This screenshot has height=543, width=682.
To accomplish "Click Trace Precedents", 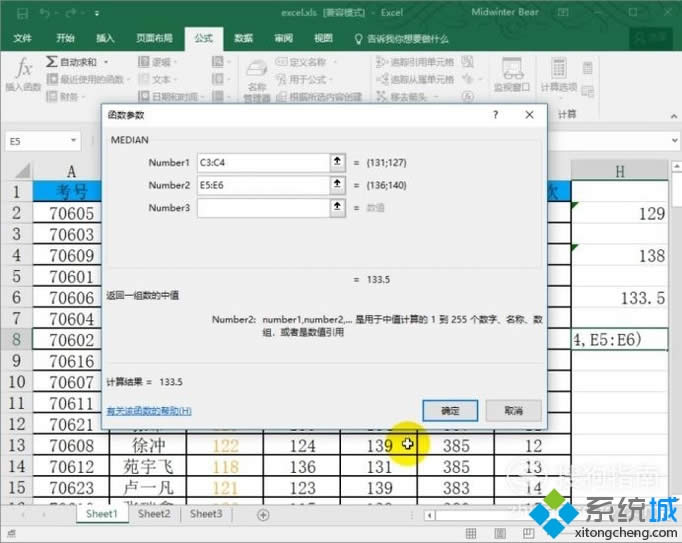I will [415, 62].
